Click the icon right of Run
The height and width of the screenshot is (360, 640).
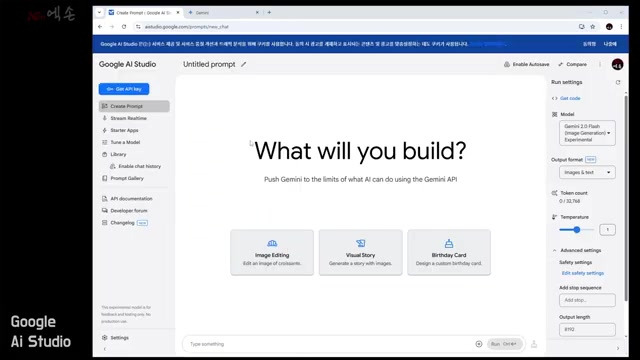pos(534,344)
